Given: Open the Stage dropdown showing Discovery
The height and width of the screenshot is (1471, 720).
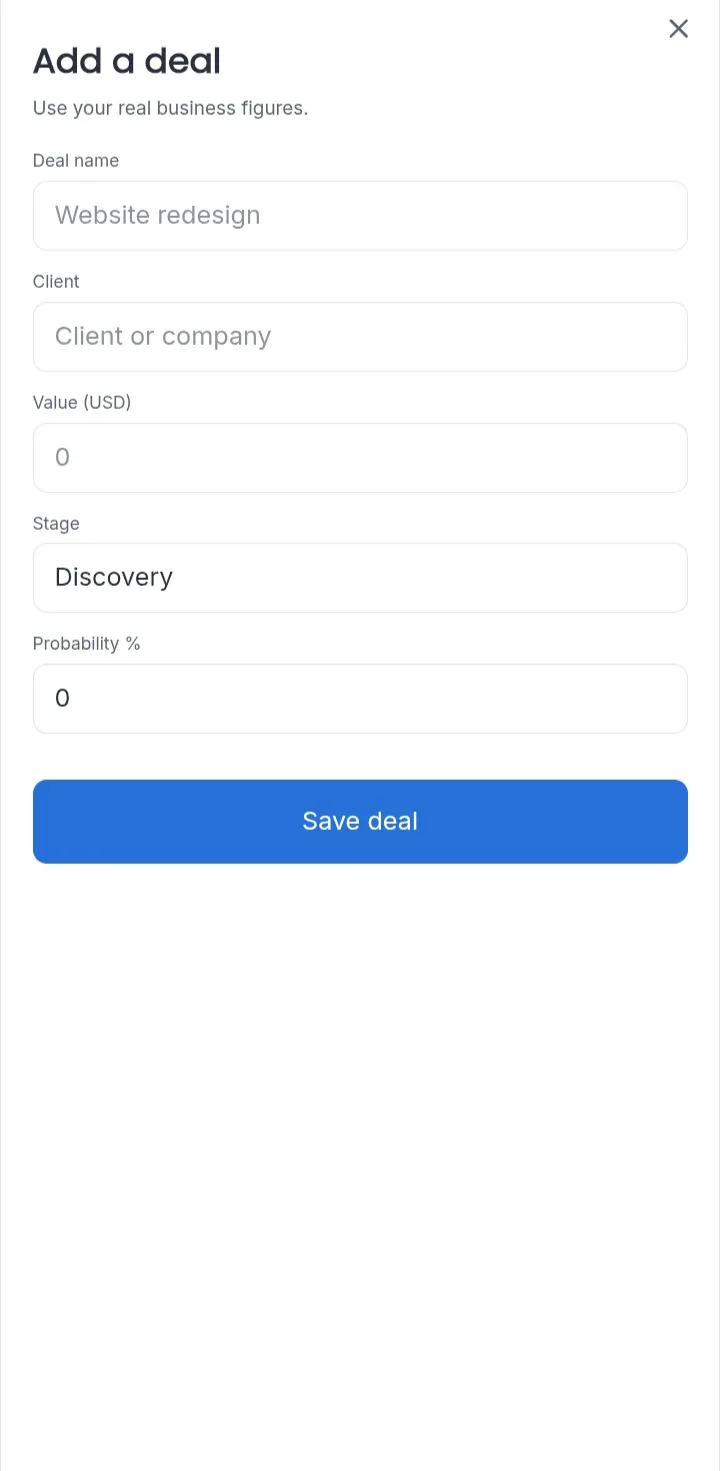Looking at the screenshot, I should point(360,577).
